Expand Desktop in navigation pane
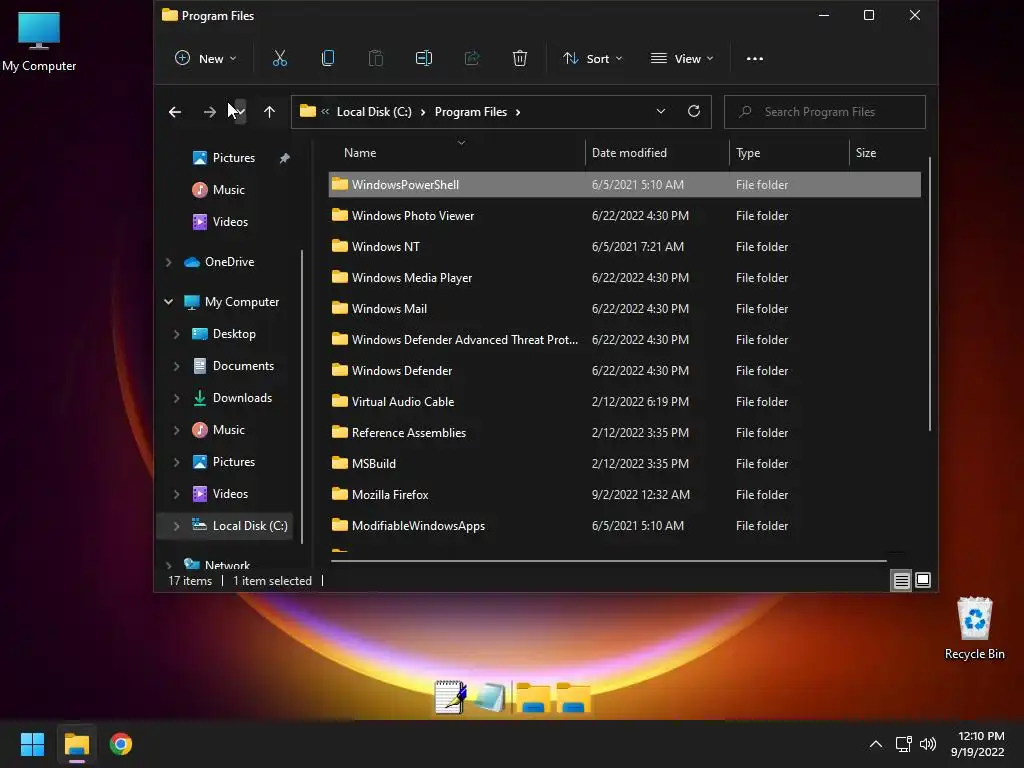The image size is (1024, 768). [176, 334]
